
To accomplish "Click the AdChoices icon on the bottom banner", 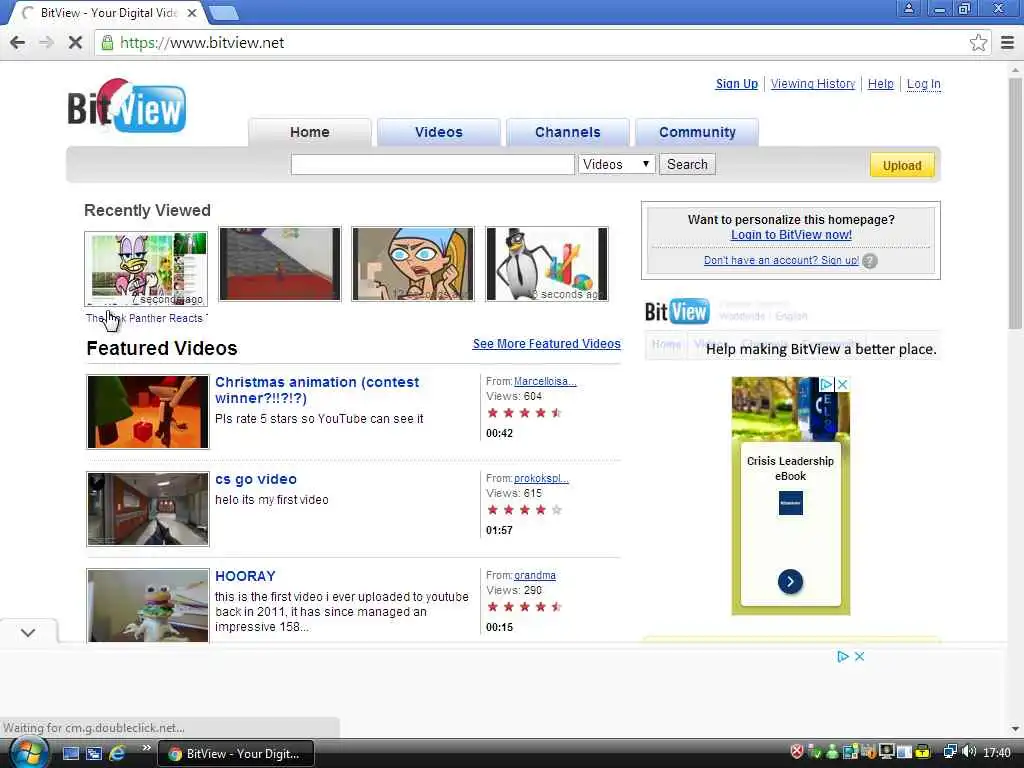I will pos(843,656).
